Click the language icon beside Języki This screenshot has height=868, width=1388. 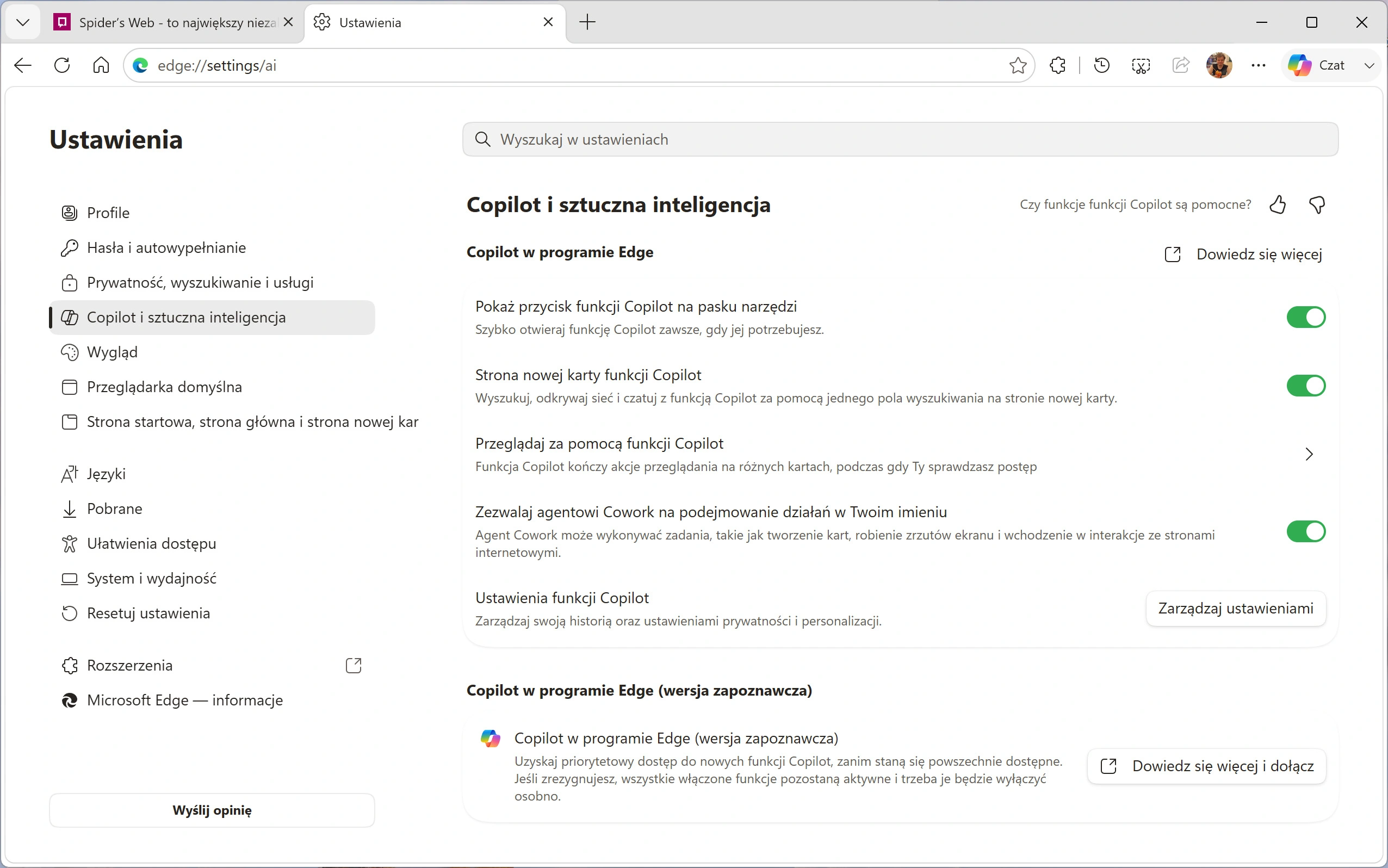point(70,474)
